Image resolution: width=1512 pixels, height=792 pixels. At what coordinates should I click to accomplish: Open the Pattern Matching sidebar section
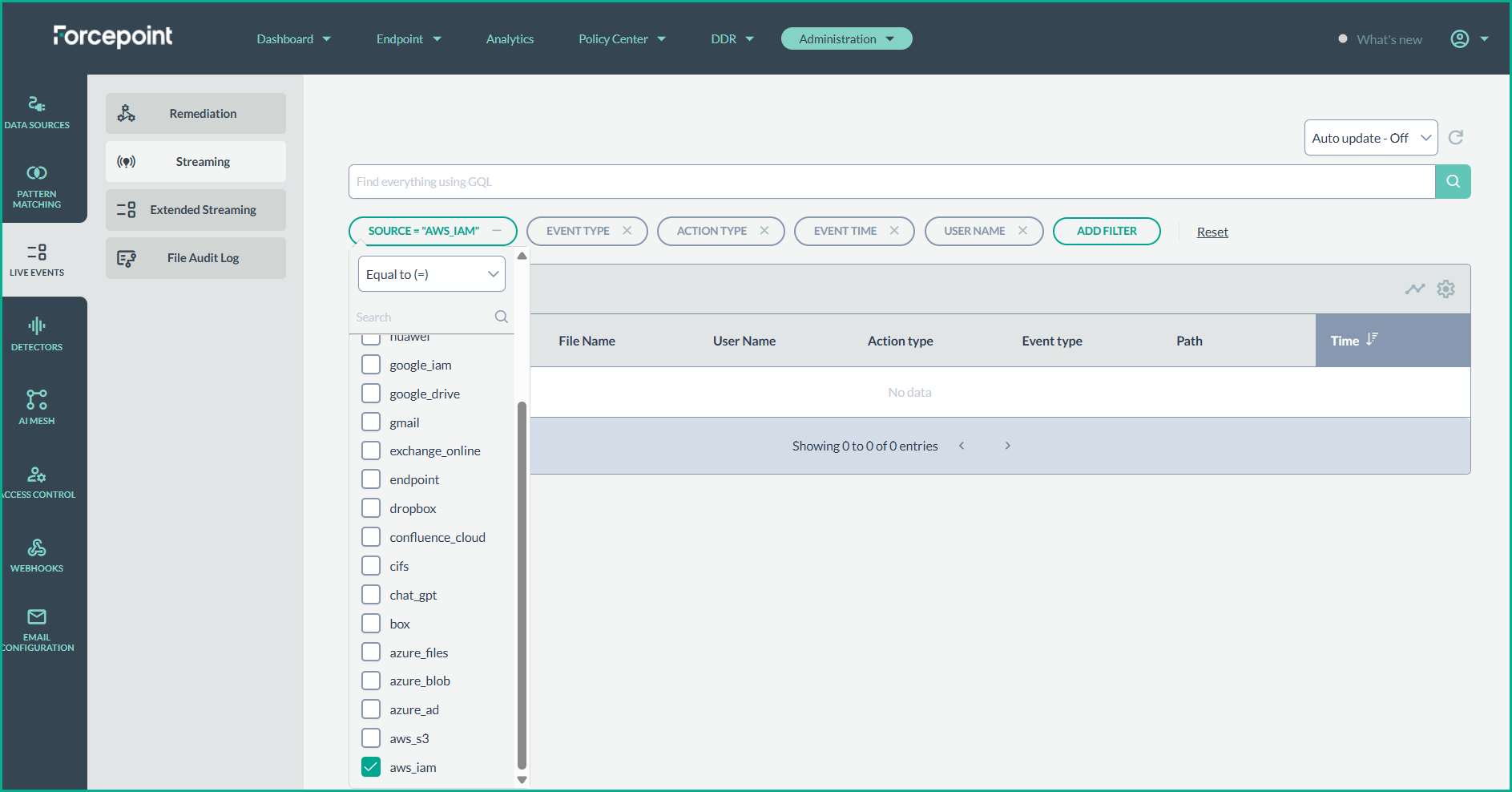37,186
